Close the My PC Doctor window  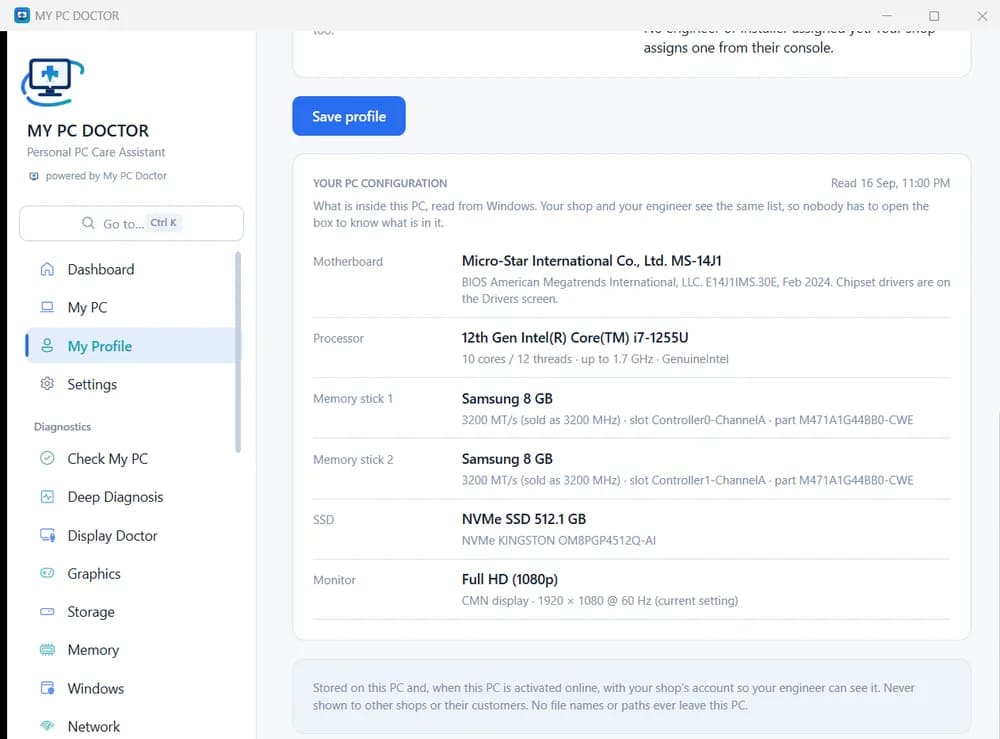tap(982, 15)
